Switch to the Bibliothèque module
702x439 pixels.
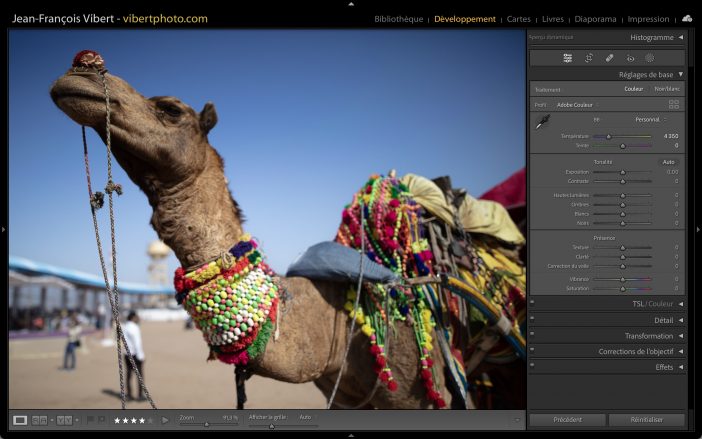click(398, 19)
